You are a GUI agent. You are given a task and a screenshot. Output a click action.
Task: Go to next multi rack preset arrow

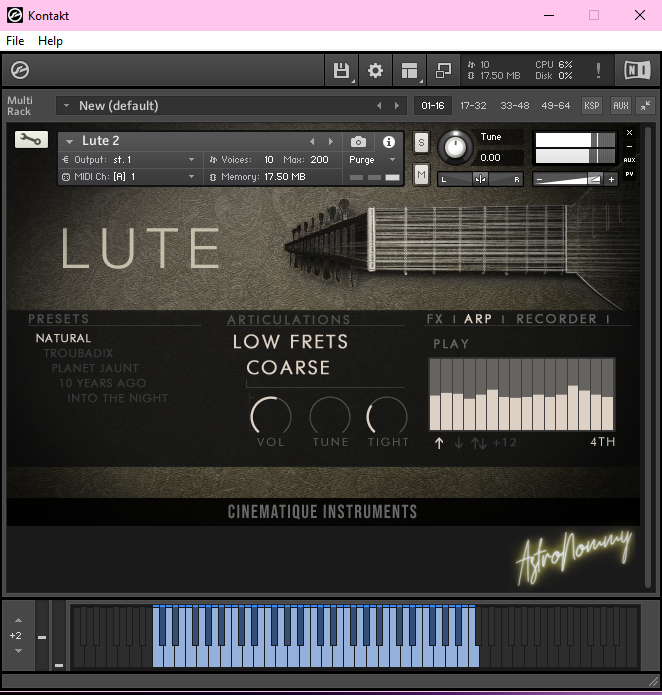pyautogui.click(x=397, y=105)
